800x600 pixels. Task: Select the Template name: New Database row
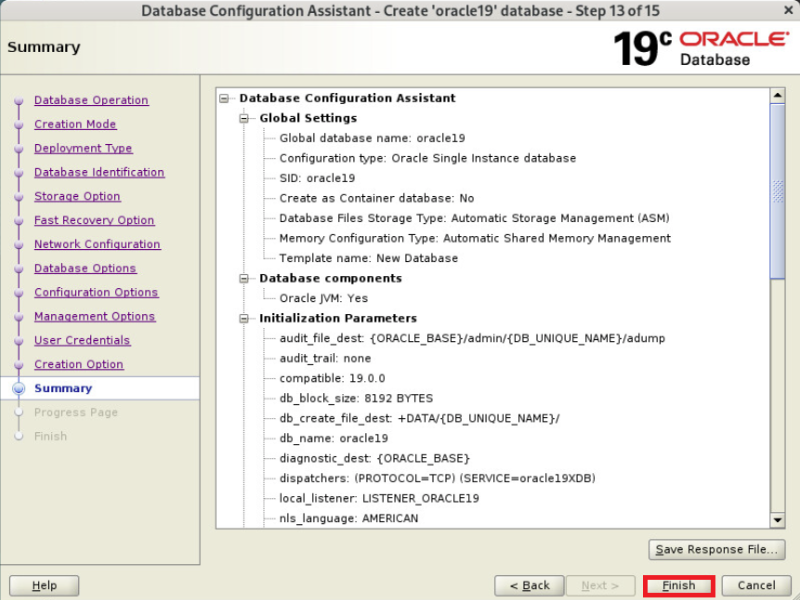pyautogui.click(x=368, y=258)
